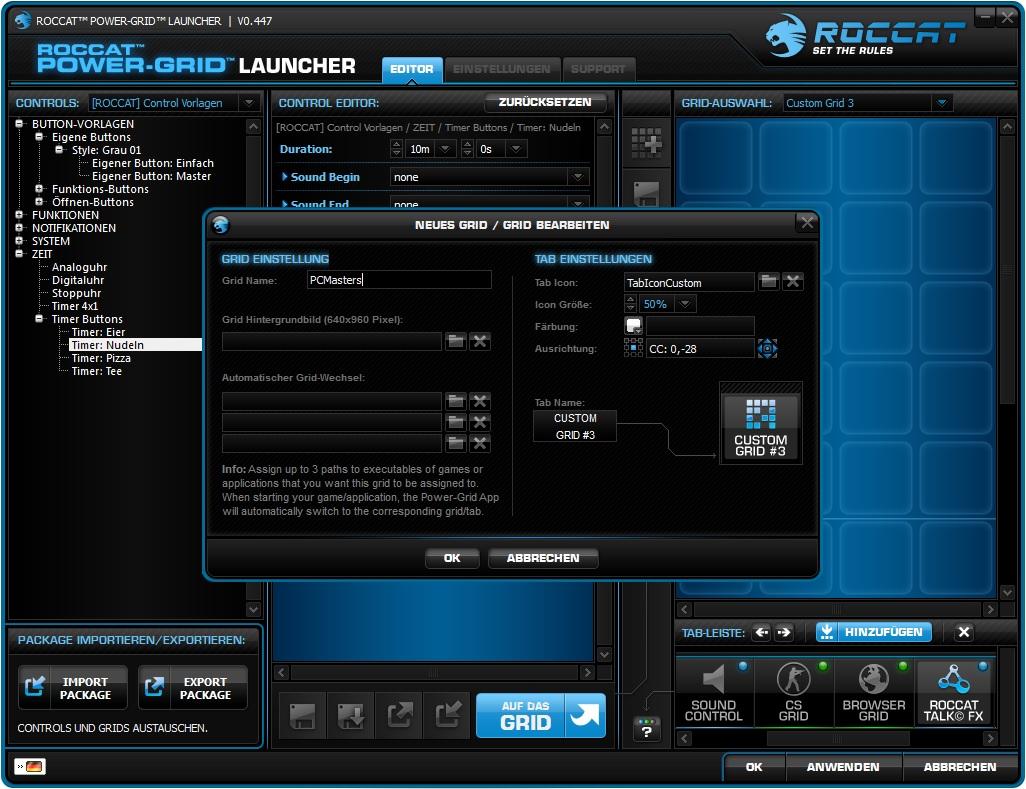Click the German language flag icon
The height and width of the screenshot is (789, 1026).
point(30,766)
